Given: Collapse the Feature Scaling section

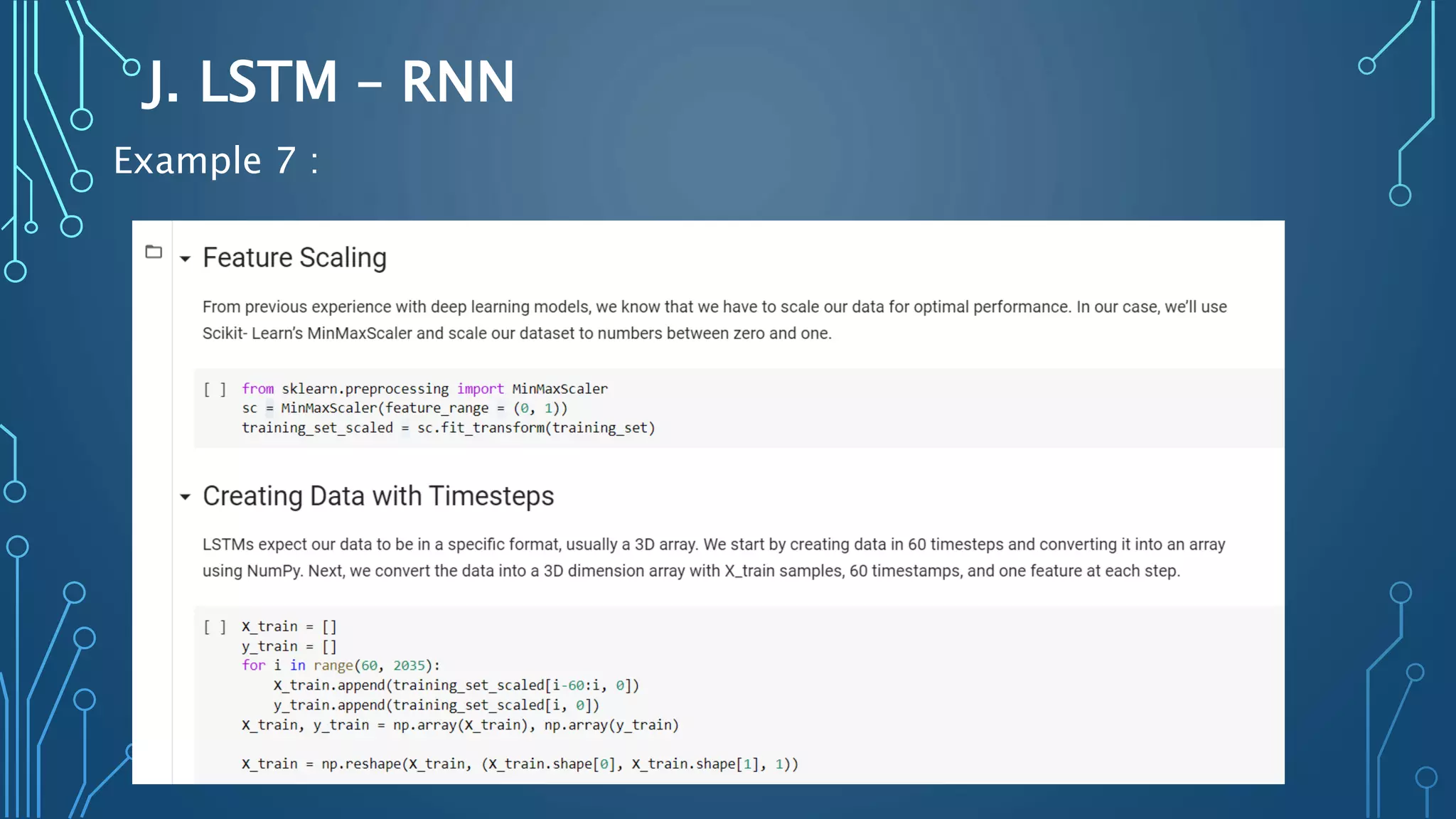Looking at the screenshot, I should [186, 259].
